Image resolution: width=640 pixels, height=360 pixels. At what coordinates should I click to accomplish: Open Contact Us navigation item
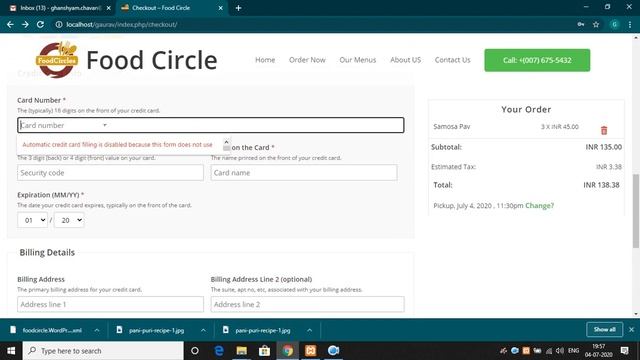pos(452,60)
